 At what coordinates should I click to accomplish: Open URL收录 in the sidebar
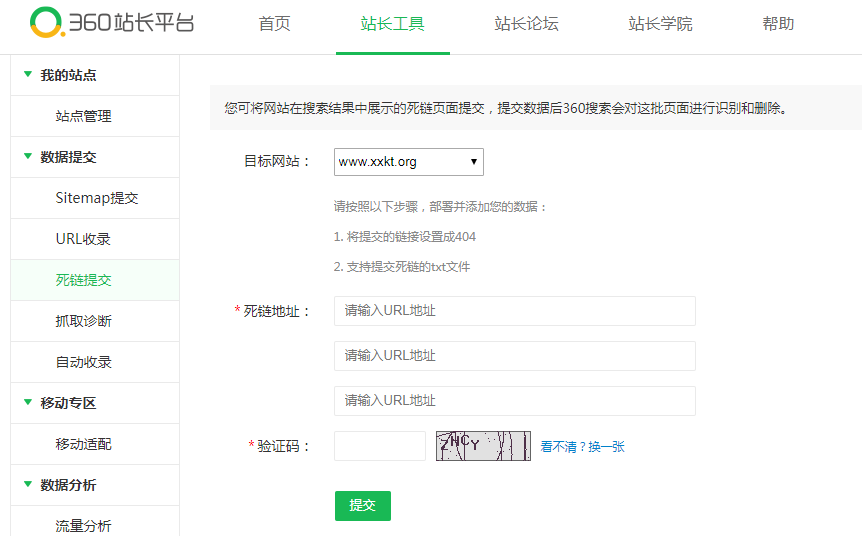tap(95, 239)
